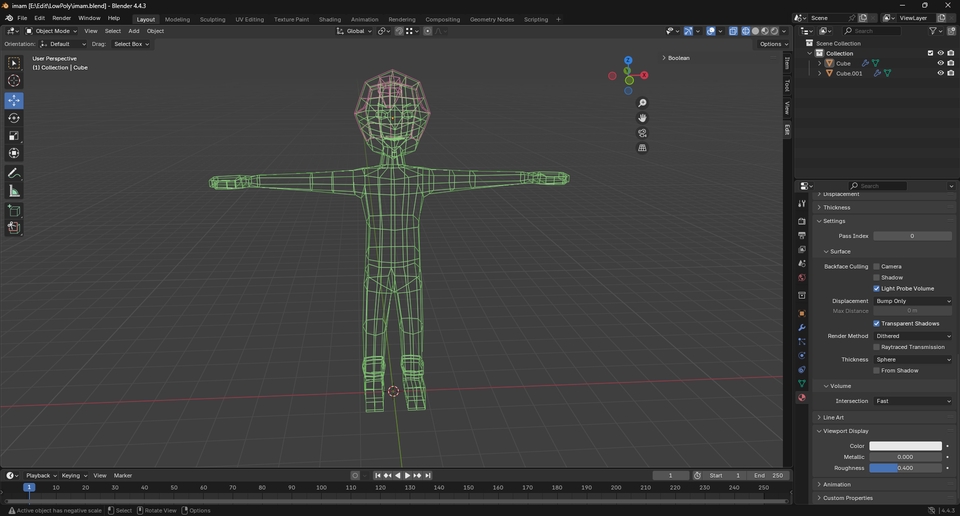Select the Measure tool
This screenshot has height=516, width=960.
14,191
